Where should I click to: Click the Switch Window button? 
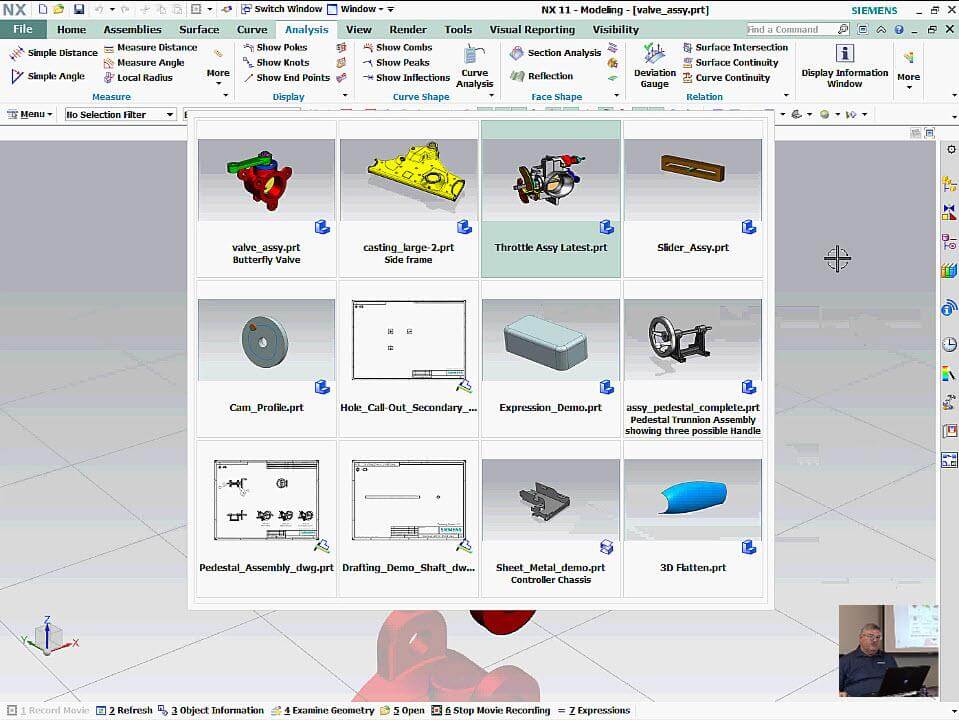[x=281, y=9]
